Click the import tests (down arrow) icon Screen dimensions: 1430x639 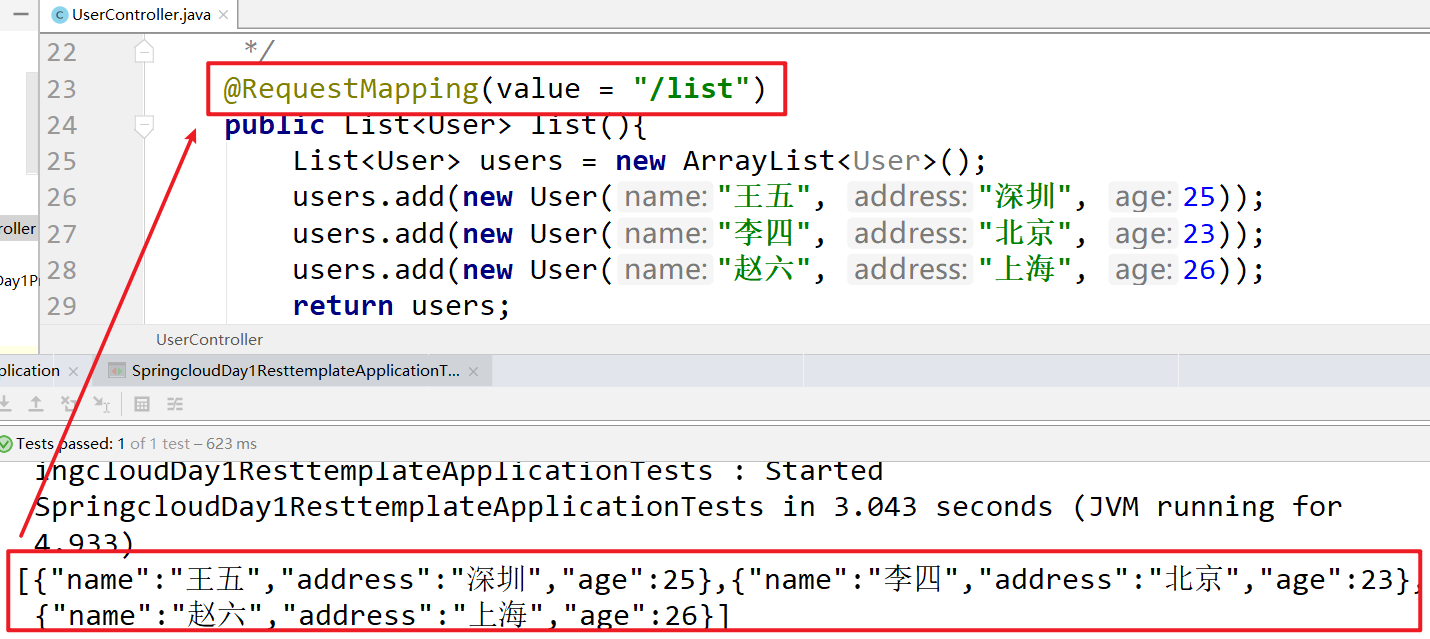5,404
